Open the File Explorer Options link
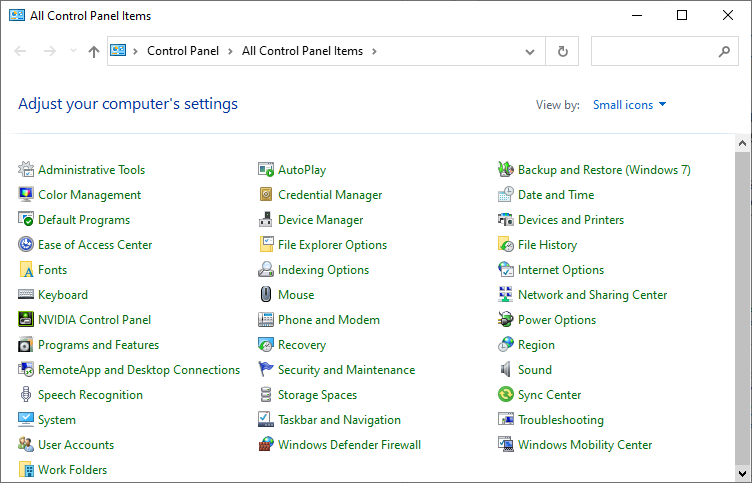752x483 pixels. coord(332,245)
